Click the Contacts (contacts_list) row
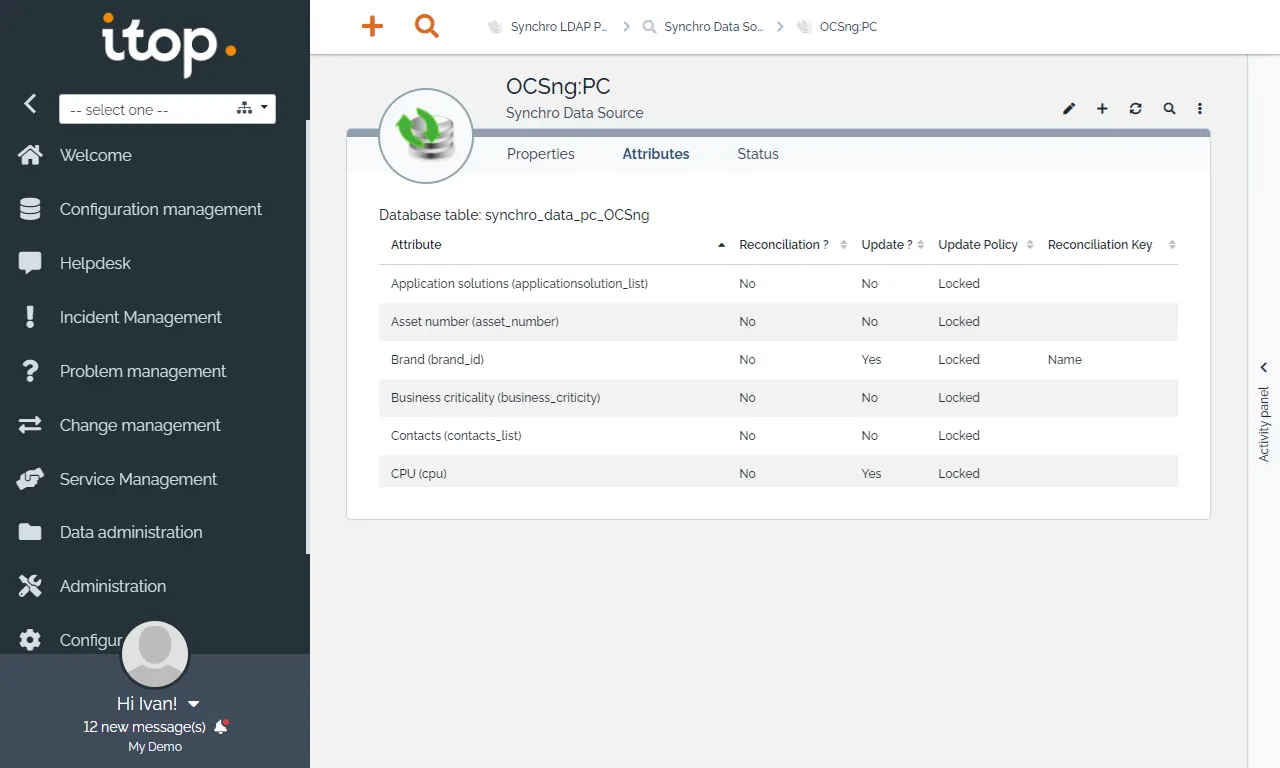 tap(778, 436)
